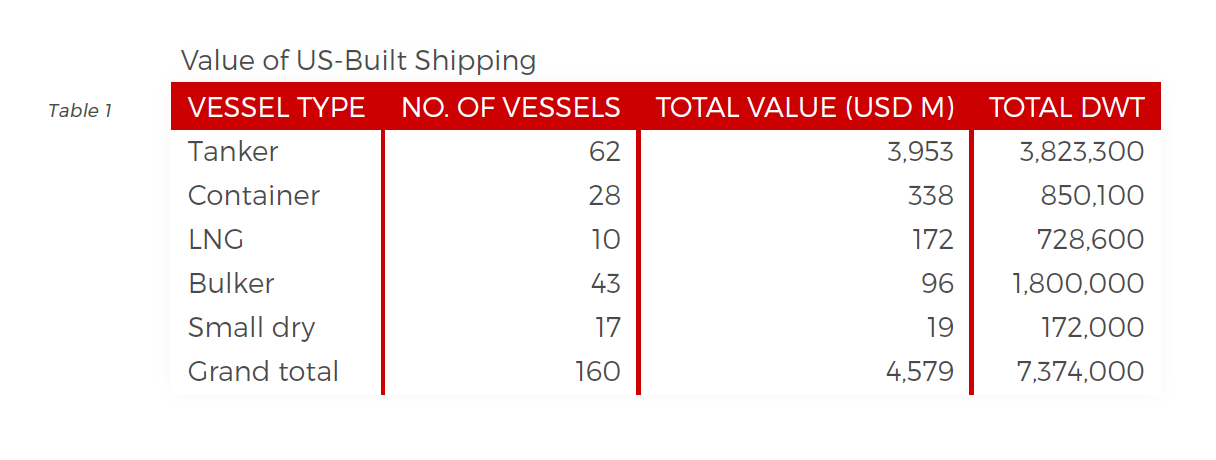Click the TOTAL VALUE (USD M) header
Viewport: 1216px width, 460px height.
[x=804, y=107]
